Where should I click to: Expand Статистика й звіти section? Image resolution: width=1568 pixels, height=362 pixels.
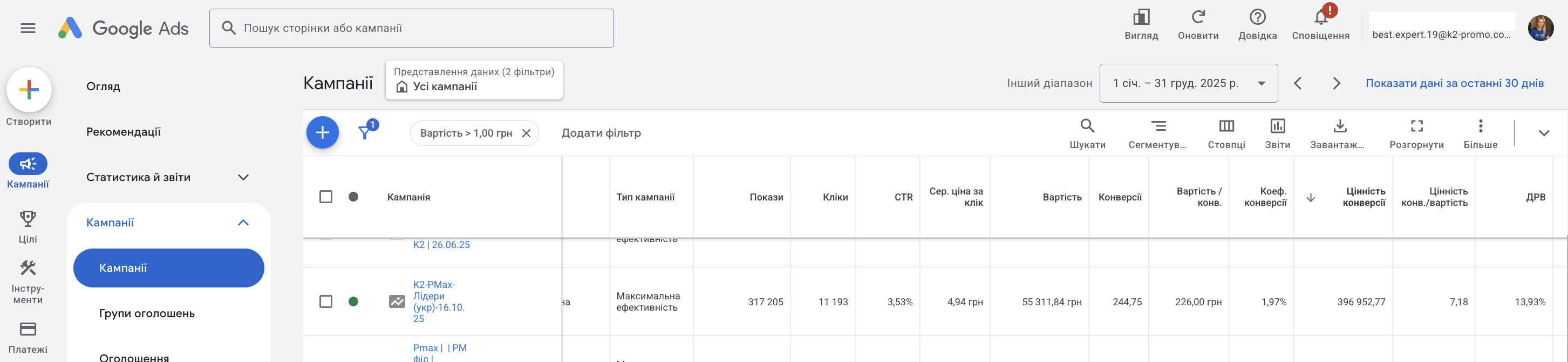coord(243,177)
